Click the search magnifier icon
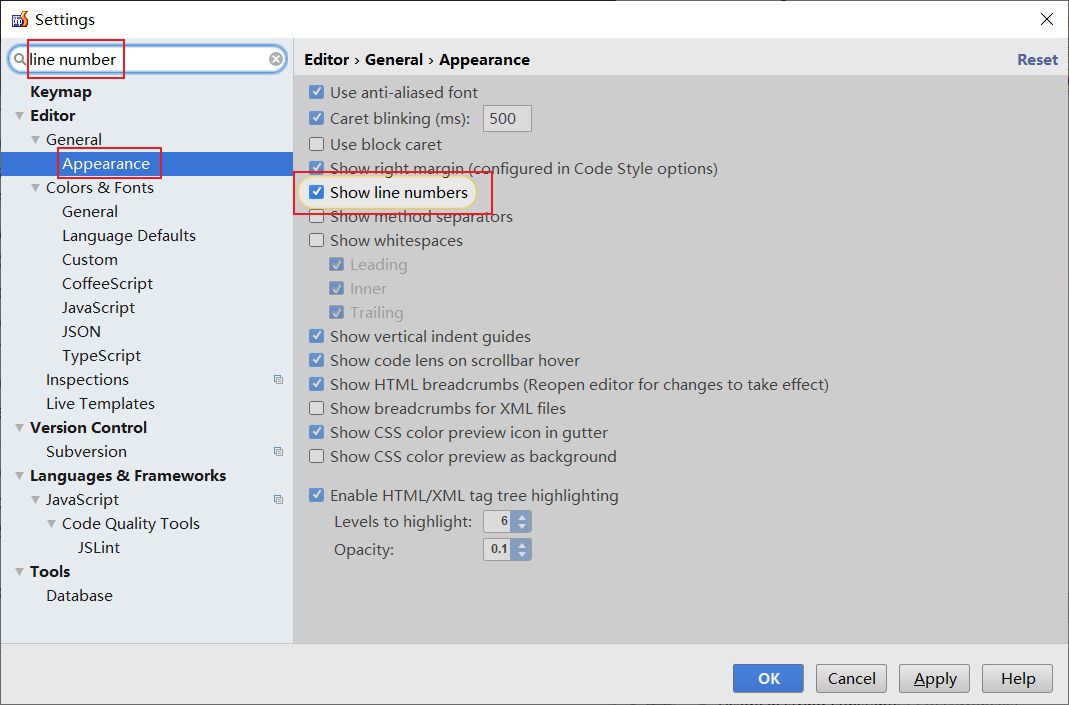The image size is (1069, 705). click(x=20, y=60)
